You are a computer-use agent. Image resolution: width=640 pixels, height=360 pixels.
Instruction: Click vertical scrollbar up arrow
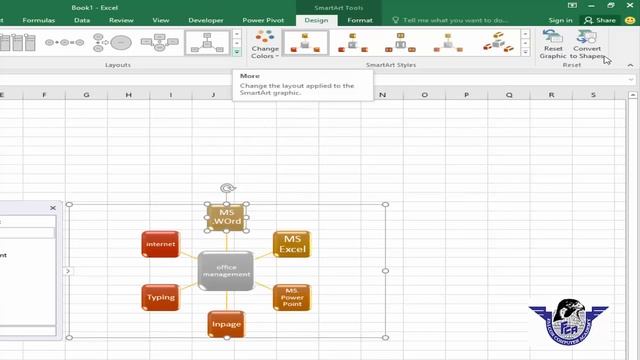[633, 95]
